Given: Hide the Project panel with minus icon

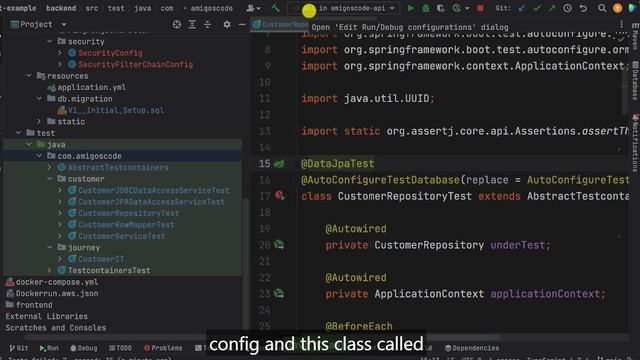Looking at the screenshot, I should 242,24.
